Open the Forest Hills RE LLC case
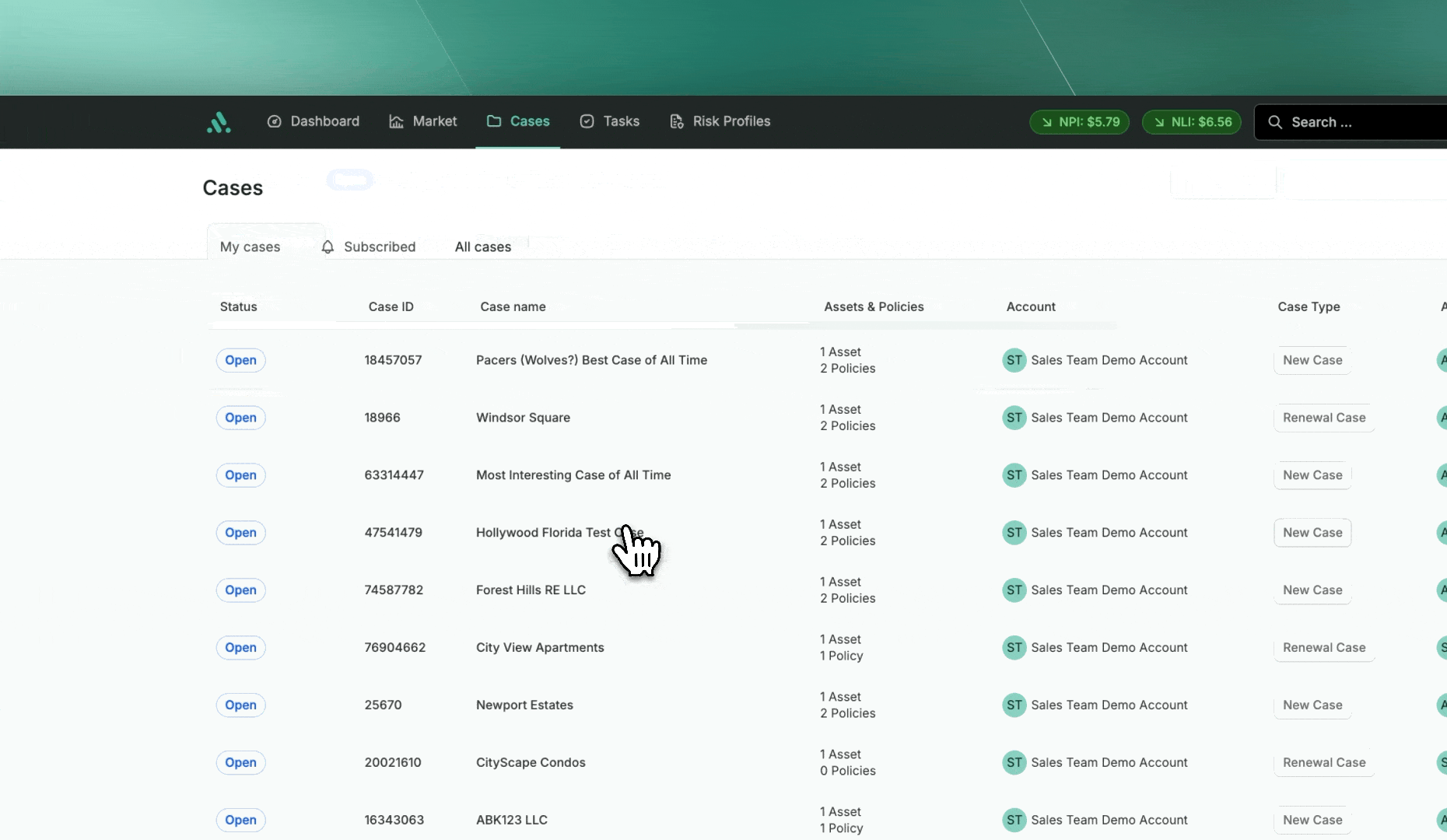 (531, 590)
